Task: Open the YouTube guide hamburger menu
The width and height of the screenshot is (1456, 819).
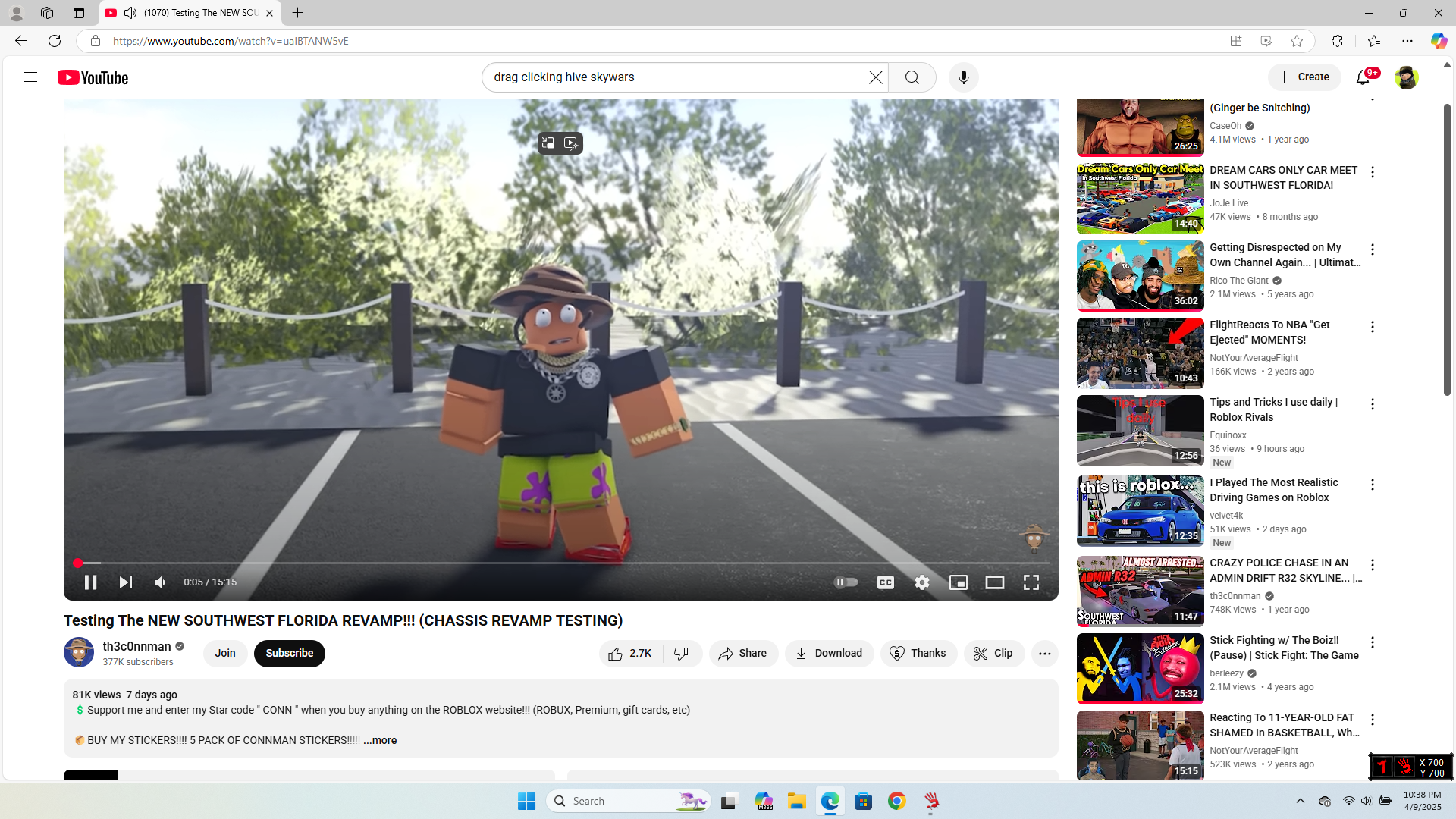Action: (x=30, y=77)
